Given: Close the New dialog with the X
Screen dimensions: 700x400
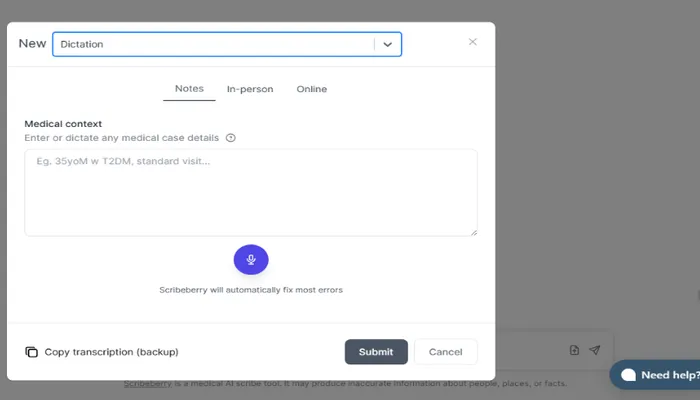Looking at the screenshot, I should 472,42.
